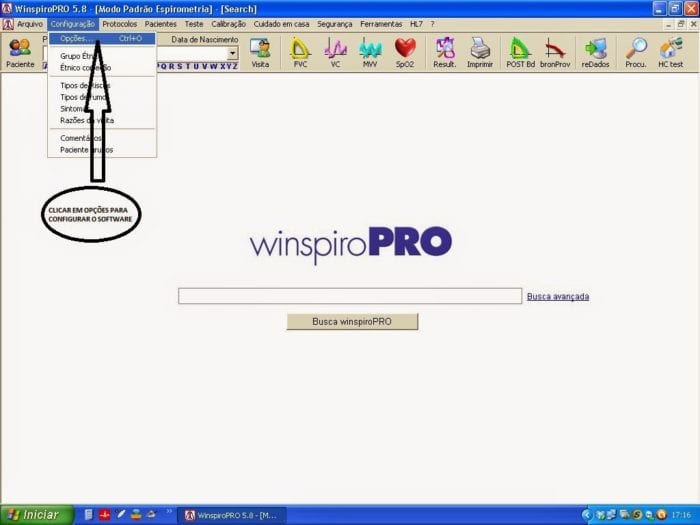Open the Busca avançada link
This screenshot has height=525, width=700.
click(558, 296)
